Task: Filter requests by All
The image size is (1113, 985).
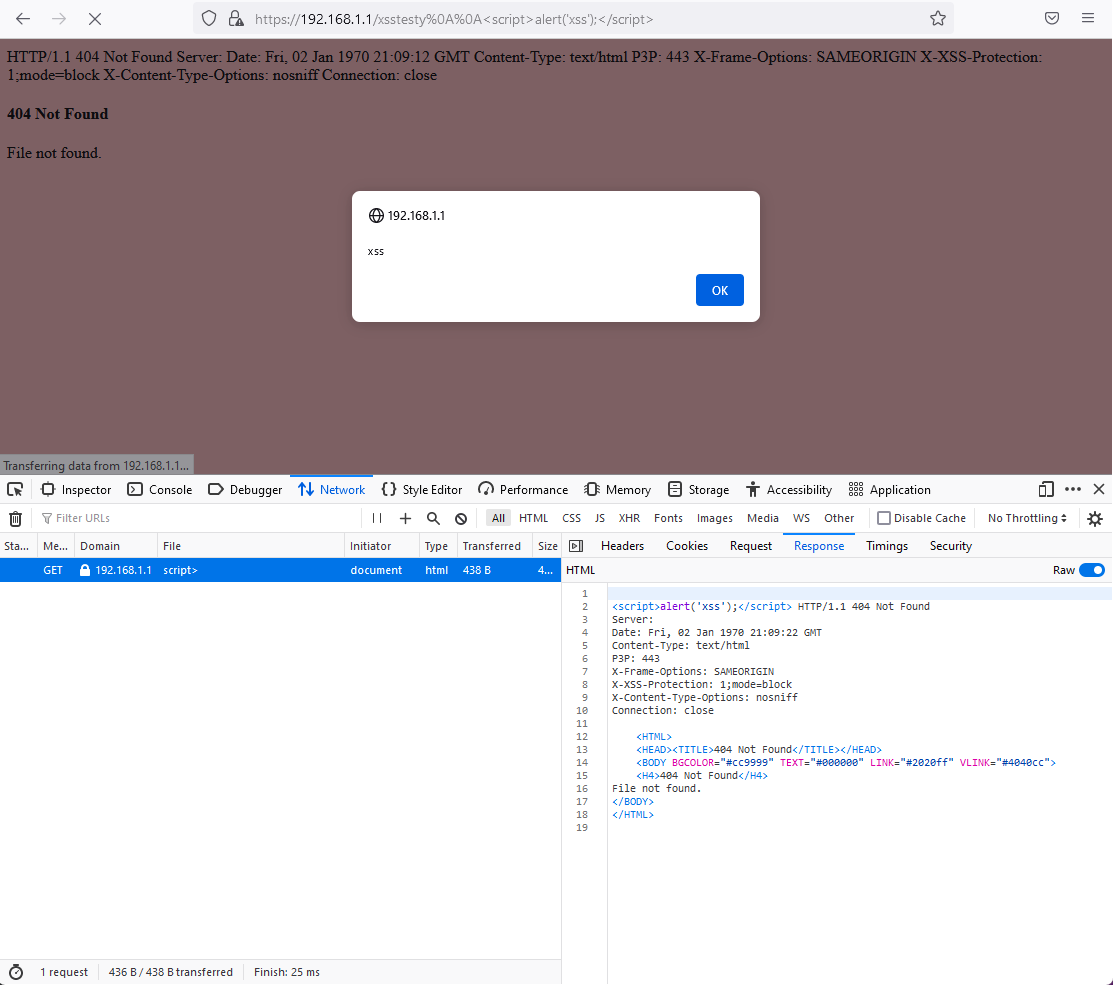Action: click(x=498, y=518)
